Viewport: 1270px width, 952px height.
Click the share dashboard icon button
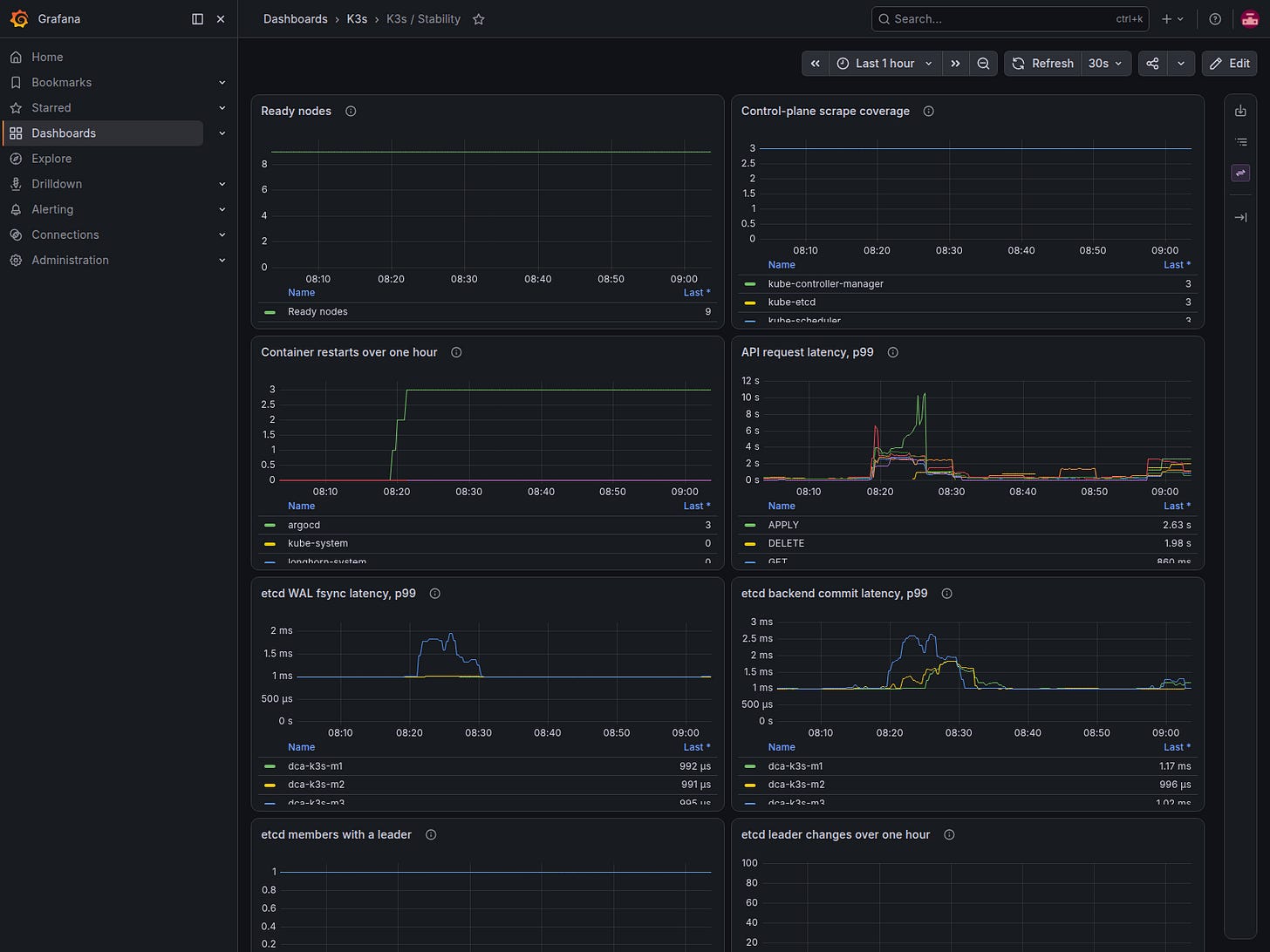(x=1152, y=64)
